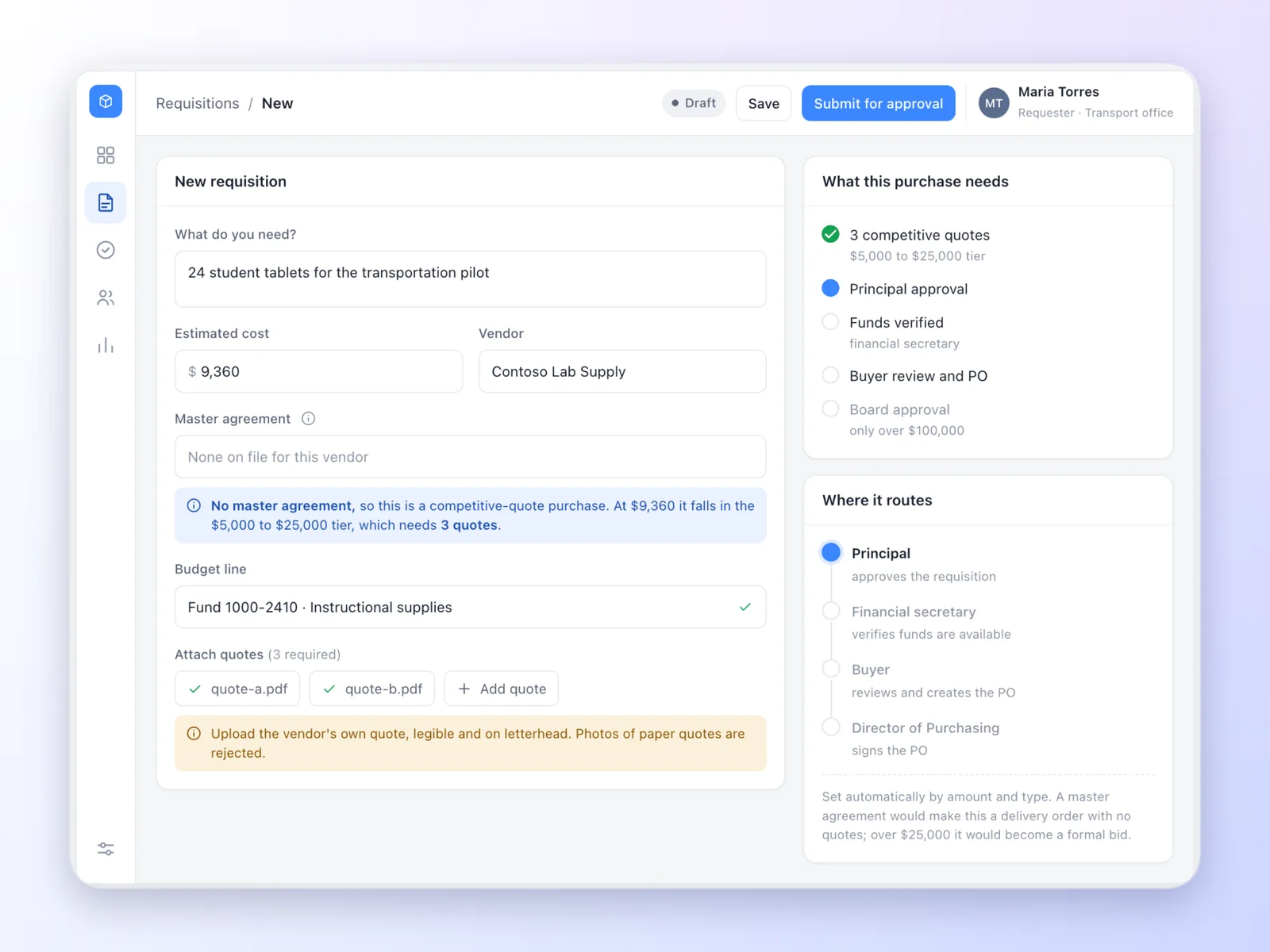1270x952 pixels.
Task: Edit the Estimated cost field
Action: (318, 371)
